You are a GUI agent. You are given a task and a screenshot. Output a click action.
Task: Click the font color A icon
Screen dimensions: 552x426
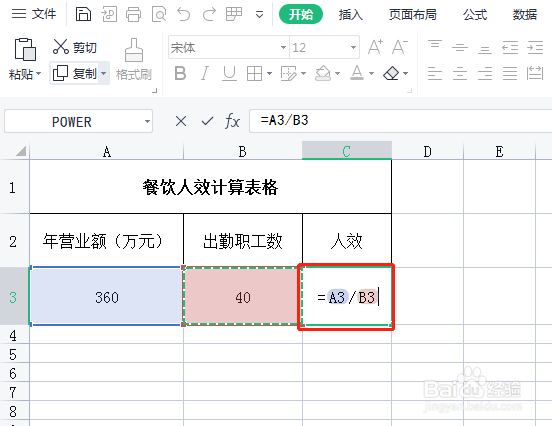click(x=357, y=73)
